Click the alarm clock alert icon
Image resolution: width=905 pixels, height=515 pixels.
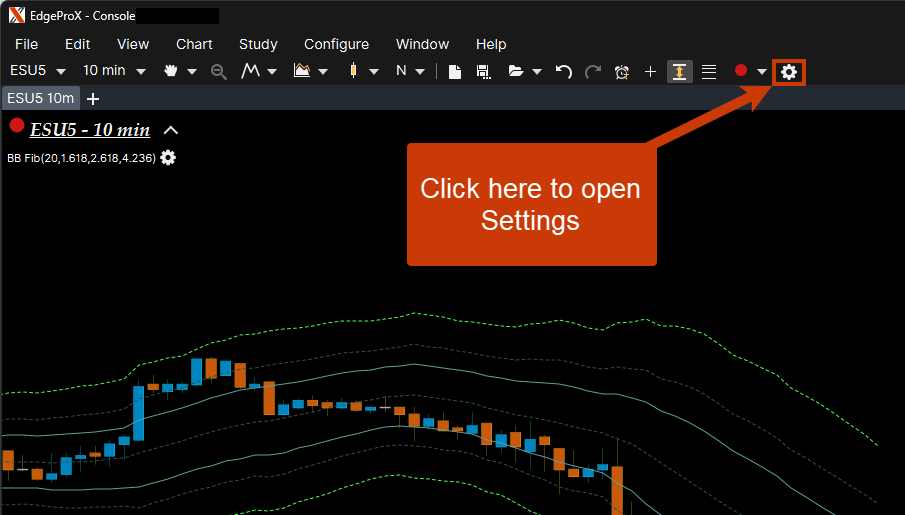(x=622, y=71)
